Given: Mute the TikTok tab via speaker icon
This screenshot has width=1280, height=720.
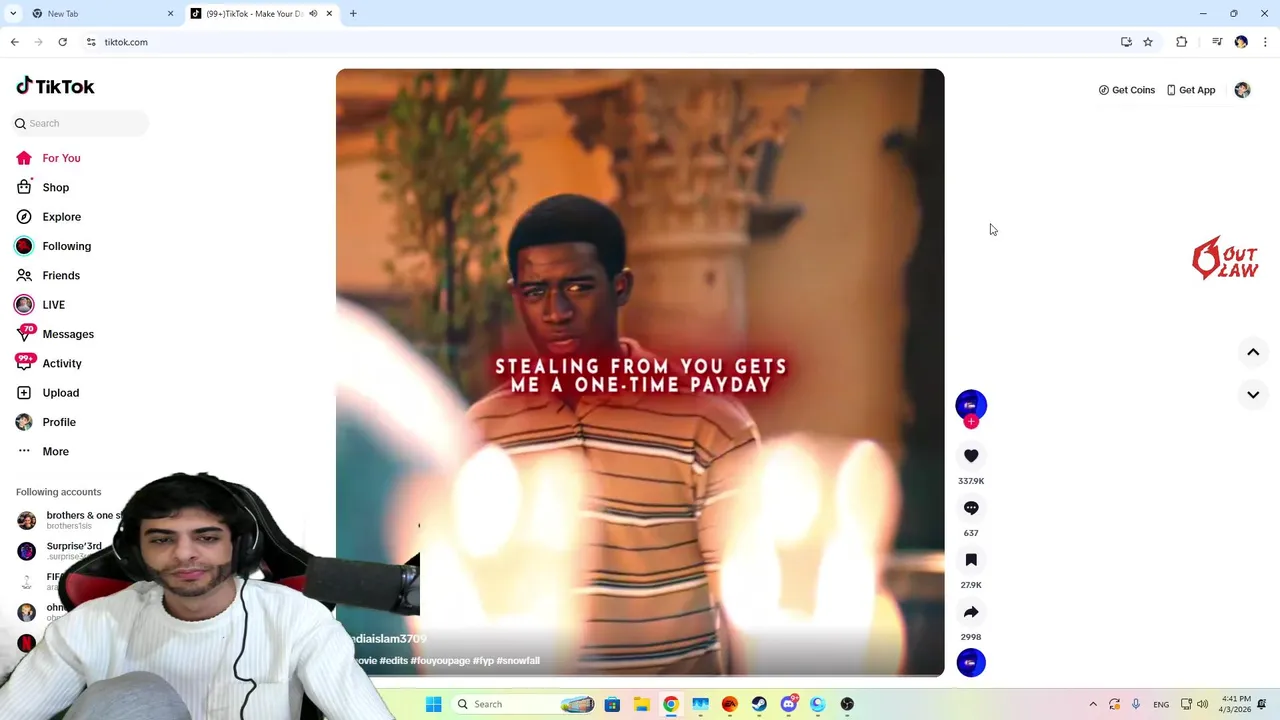Looking at the screenshot, I should point(313,14).
